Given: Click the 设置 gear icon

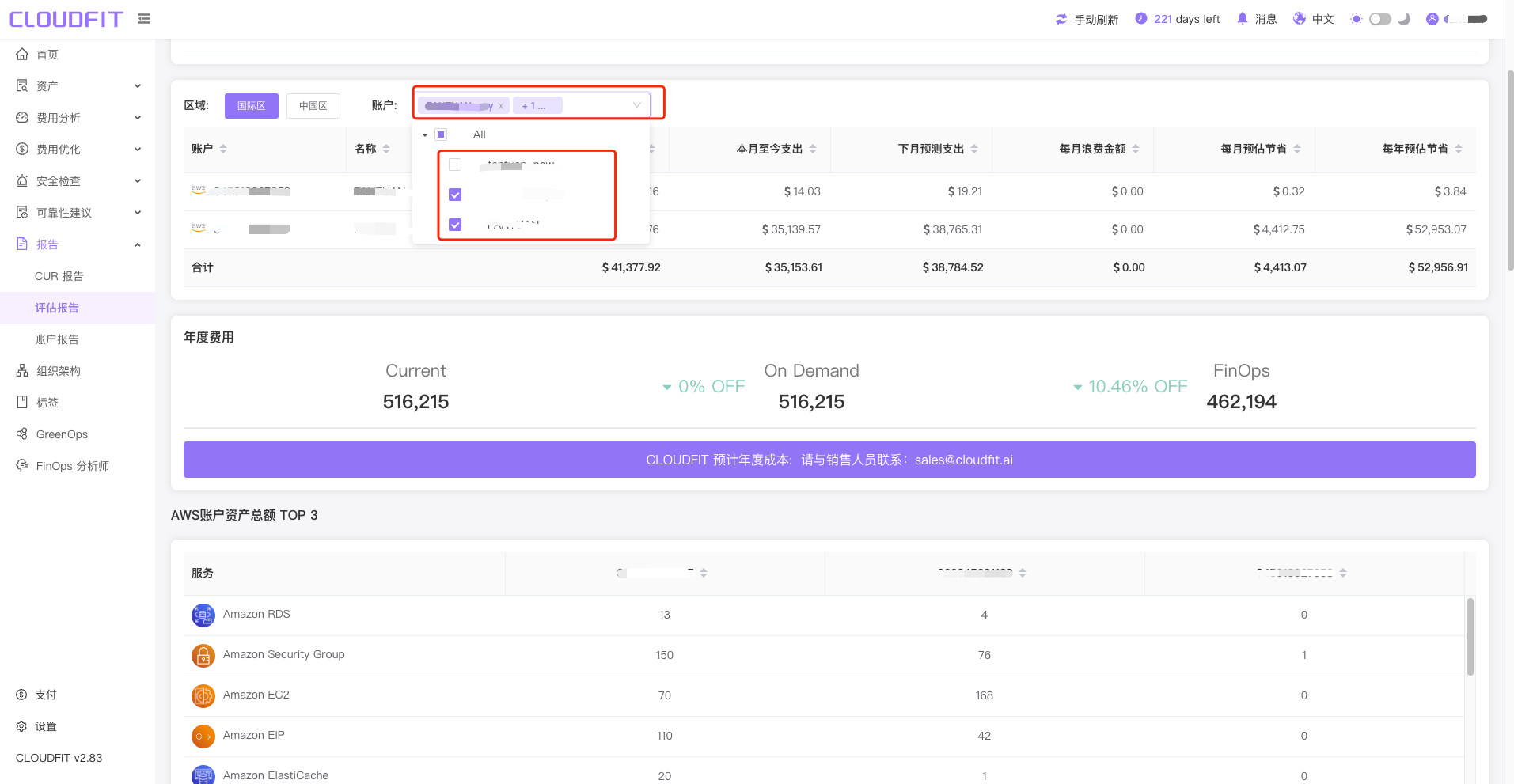Looking at the screenshot, I should (x=21, y=726).
